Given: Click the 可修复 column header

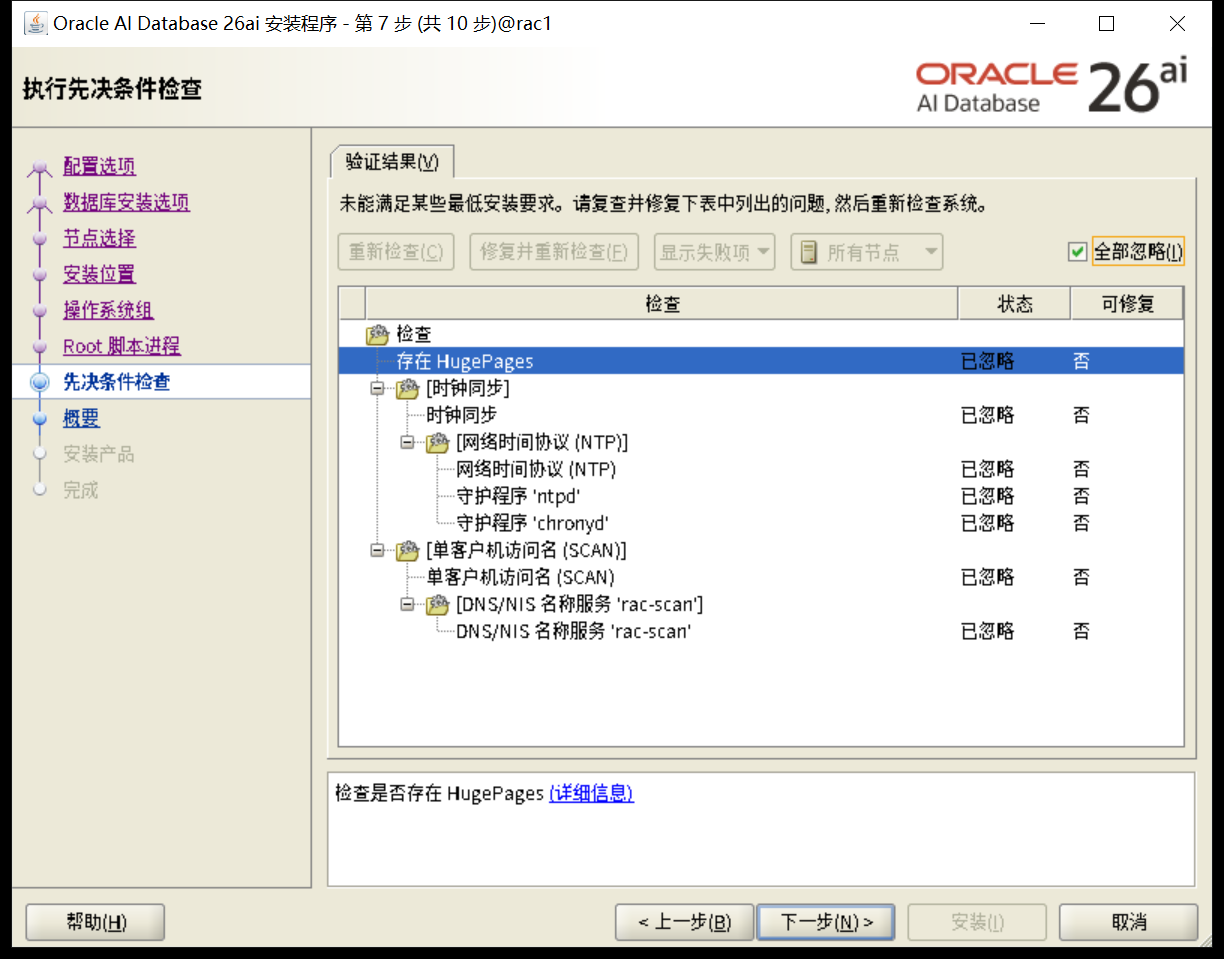Looking at the screenshot, I should (1127, 304).
